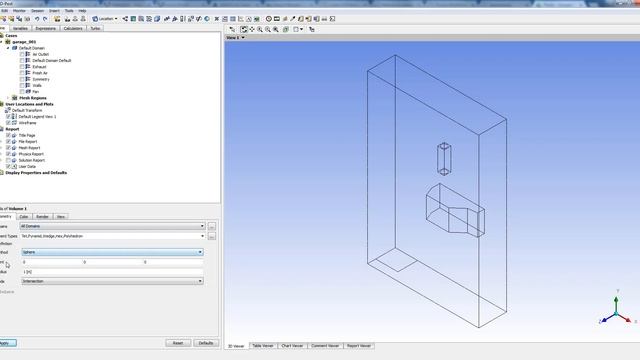Open the Render tab in details panel
Image resolution: width=640 pixels, height=360 pixels.
(x=42, y=217)
